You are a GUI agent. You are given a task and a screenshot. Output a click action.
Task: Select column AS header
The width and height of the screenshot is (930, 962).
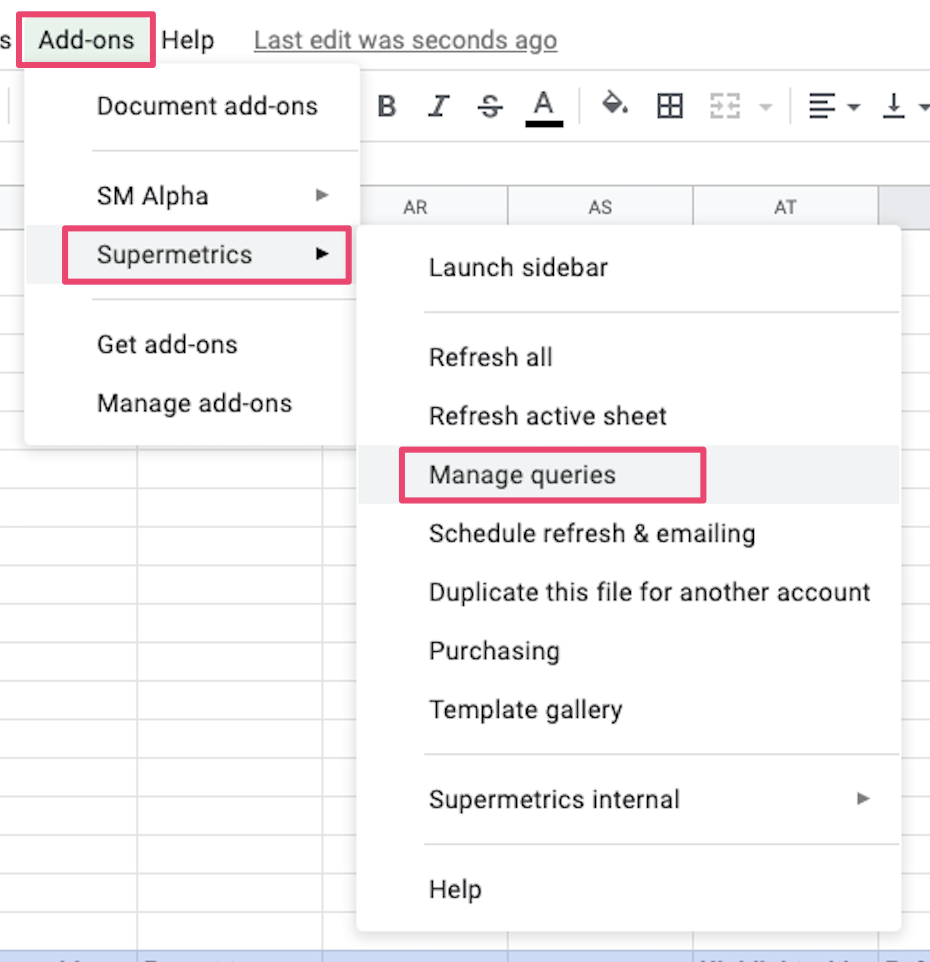coord(601,207)
